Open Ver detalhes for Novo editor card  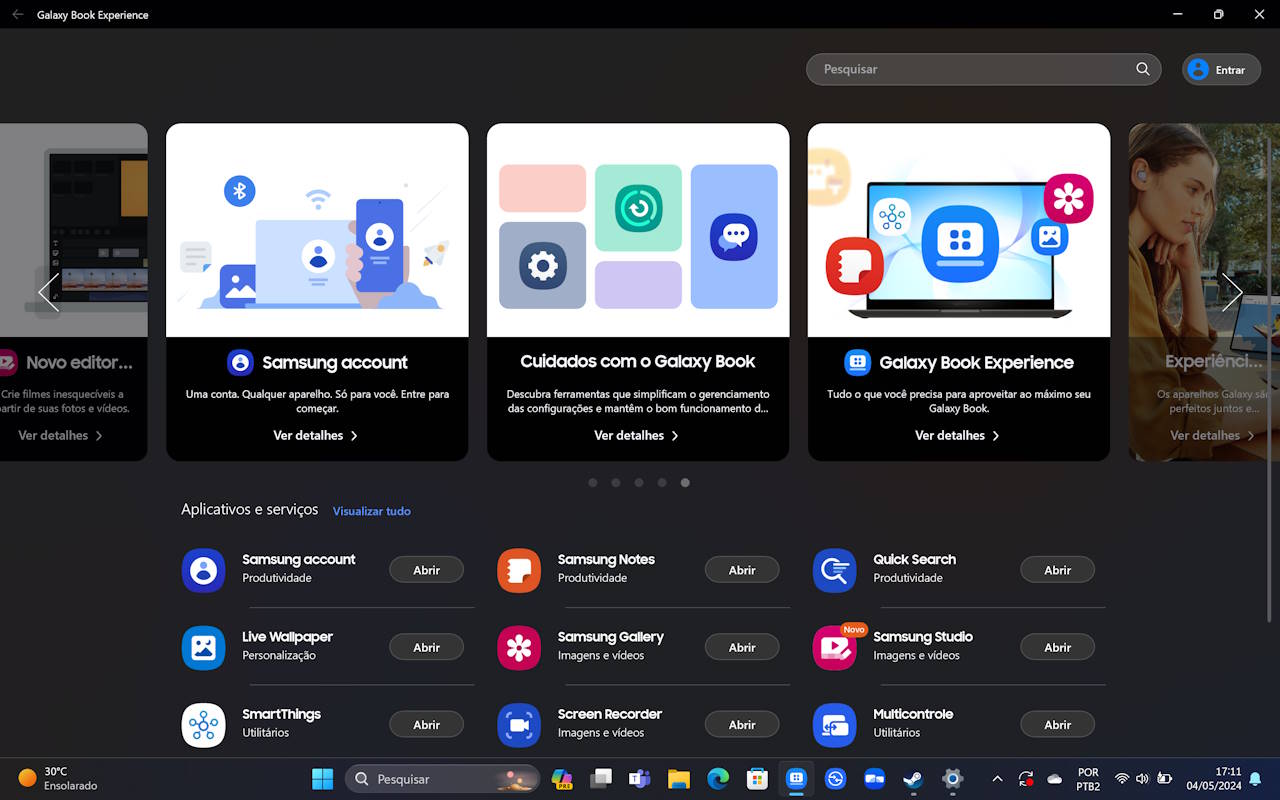pos(61,436)
